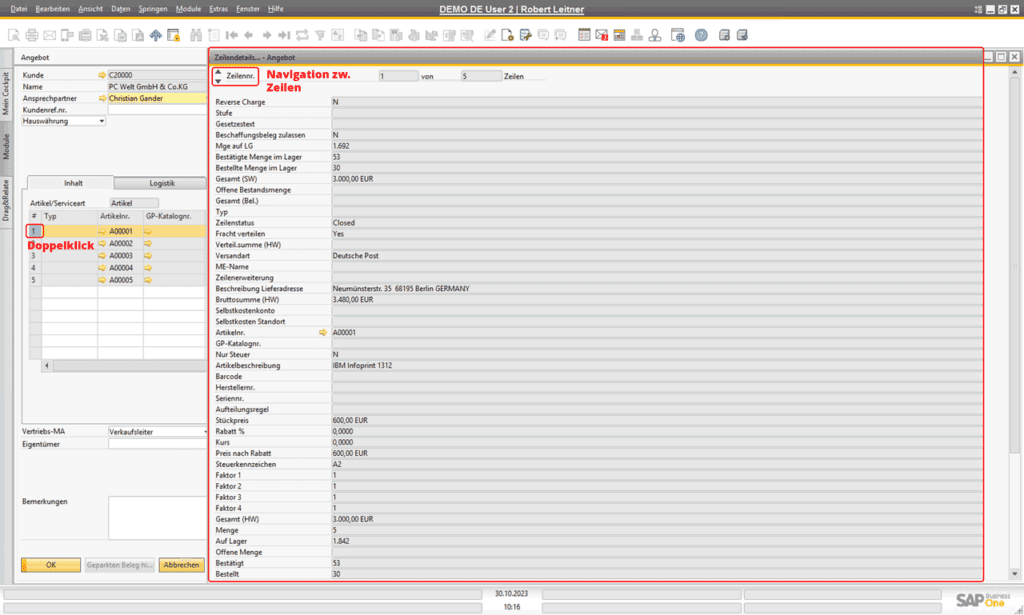The width and height of the screenshot is (1024, 615).
Task: Click the Refresh record toolbar icon
Action: [302, 35]
